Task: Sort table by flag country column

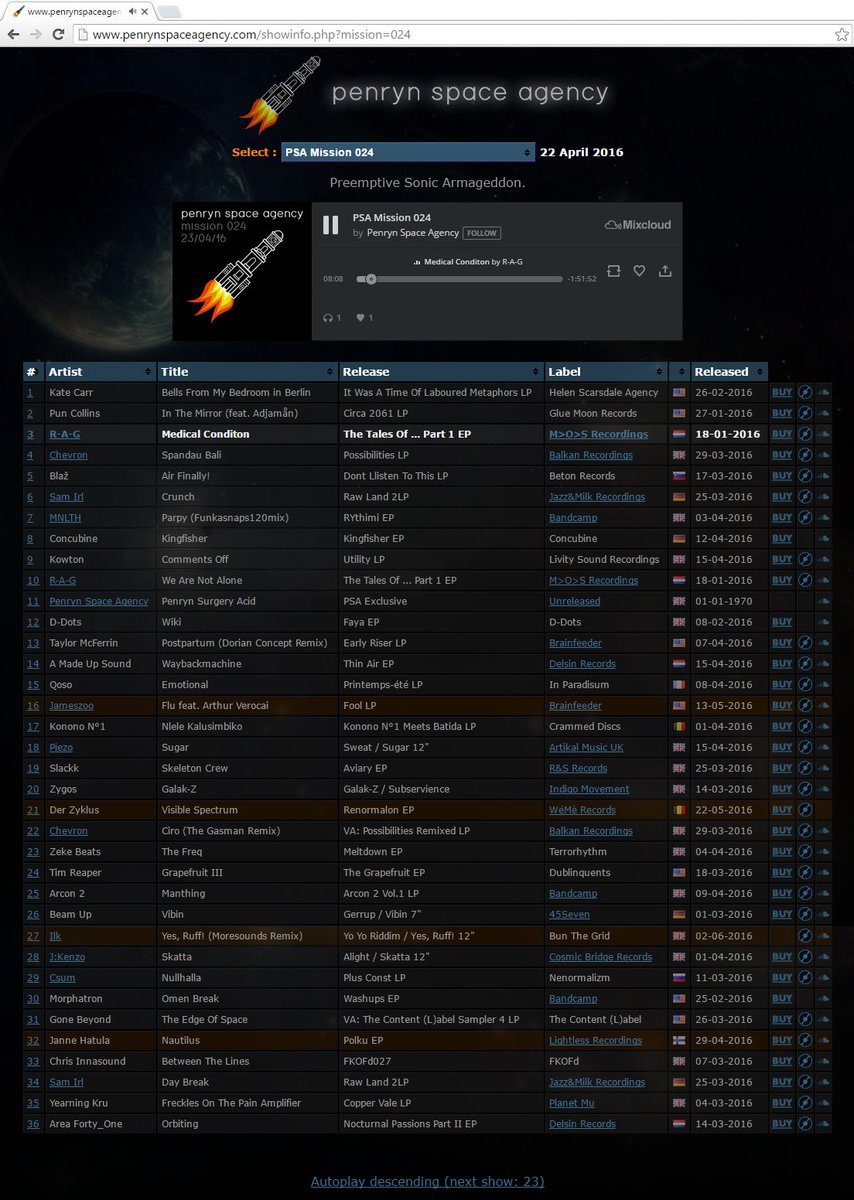Action: coord(679,371)
